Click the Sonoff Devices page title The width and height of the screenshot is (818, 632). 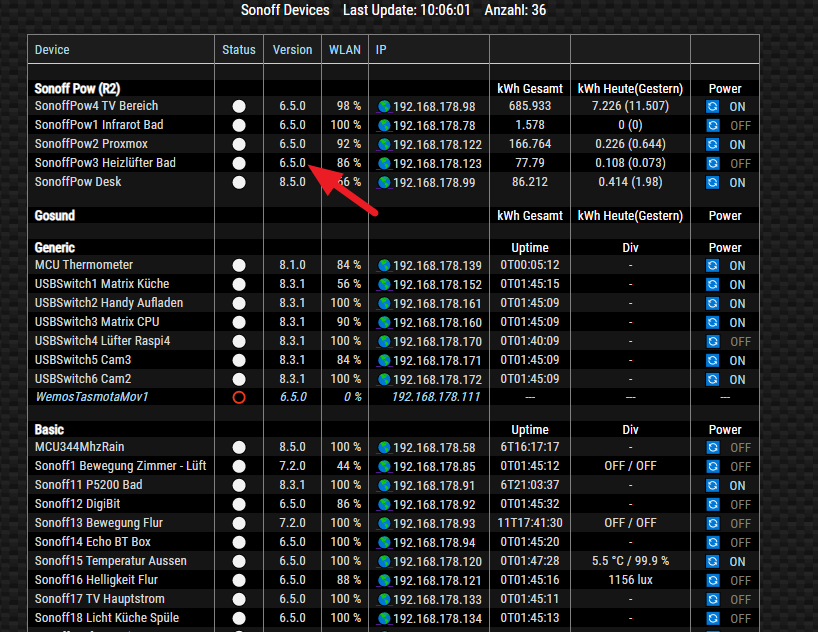285,10
